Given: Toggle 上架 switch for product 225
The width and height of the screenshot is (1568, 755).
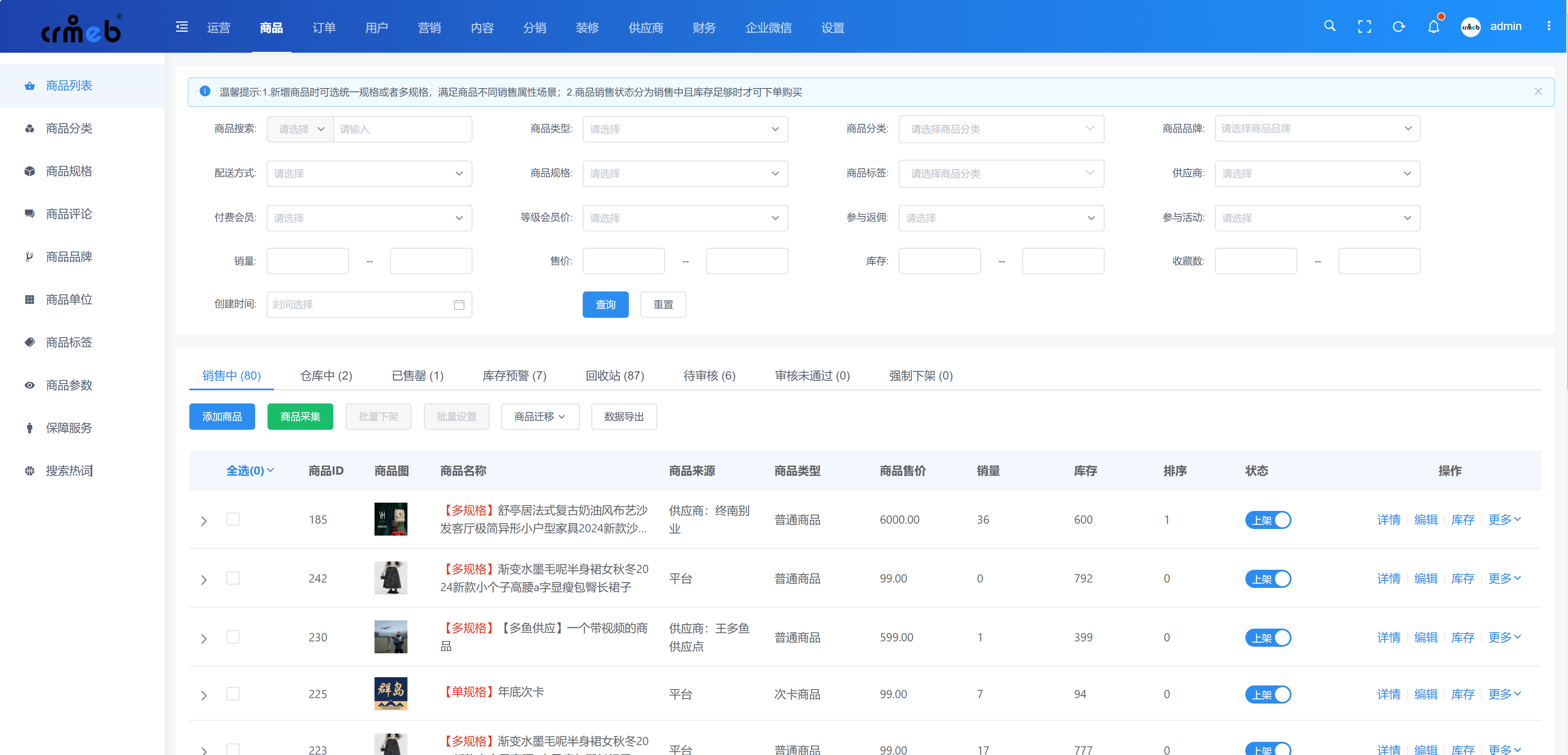Looking at the screenshot, I should [x=1267, y=694].
